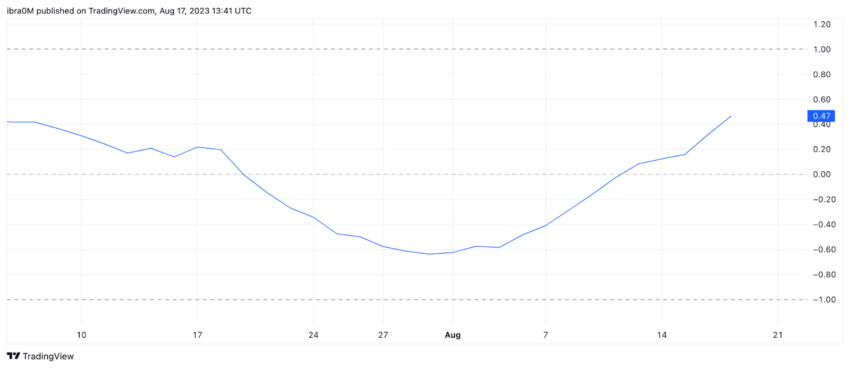The width and height of the screenshot is (850, 368).
Task: Select date 27 on time axis
Action: (383, 335)
